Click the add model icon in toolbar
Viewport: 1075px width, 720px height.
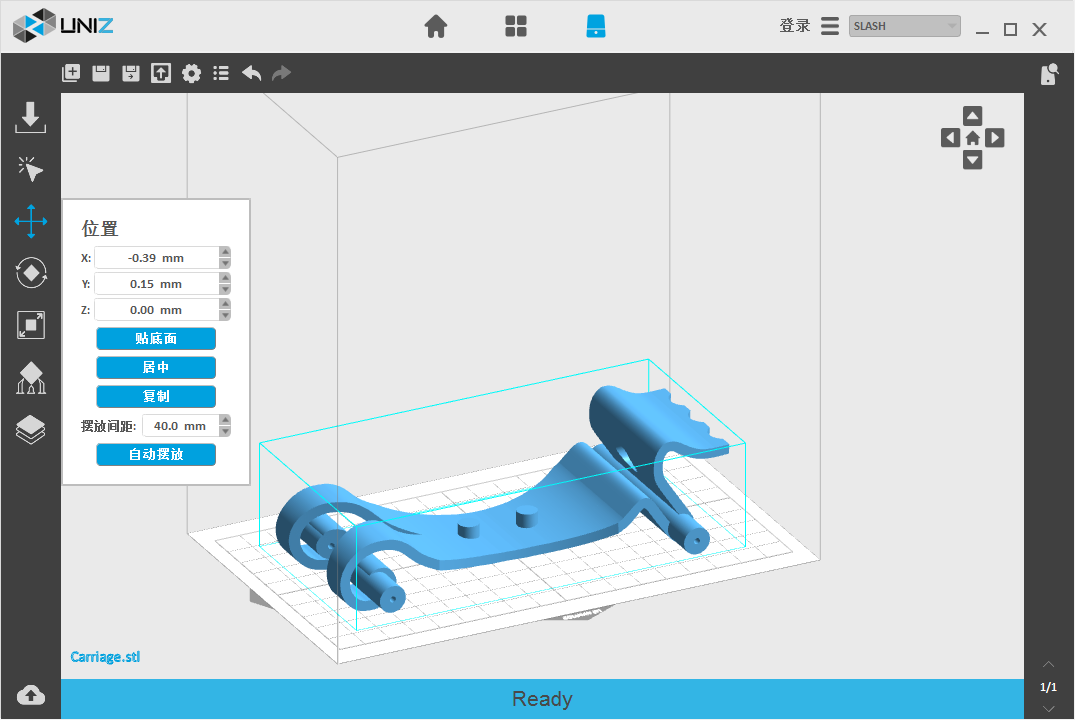point(71,73)
